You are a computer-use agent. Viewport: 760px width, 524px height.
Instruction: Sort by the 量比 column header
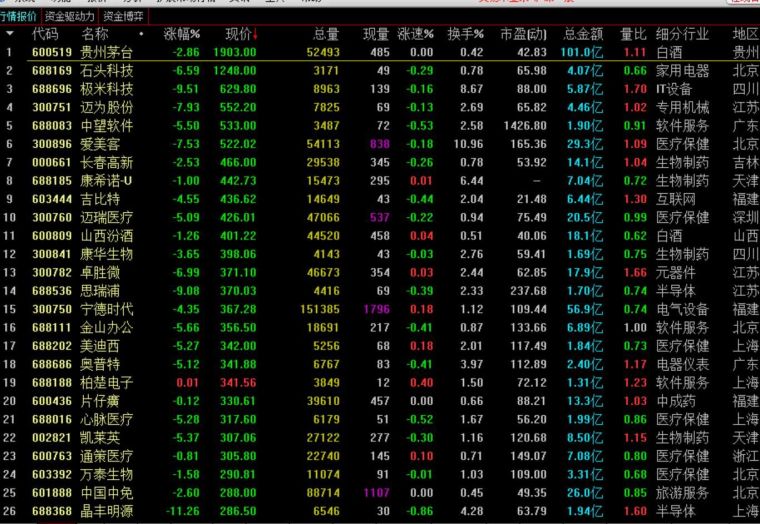[633, 34]
